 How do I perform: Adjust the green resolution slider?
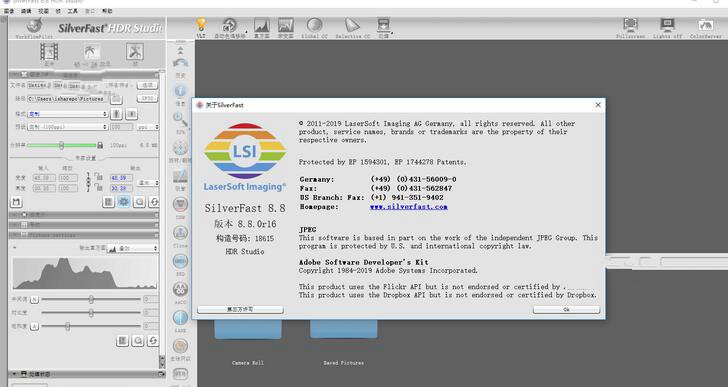pyautogui.click(x=62, y=145)
